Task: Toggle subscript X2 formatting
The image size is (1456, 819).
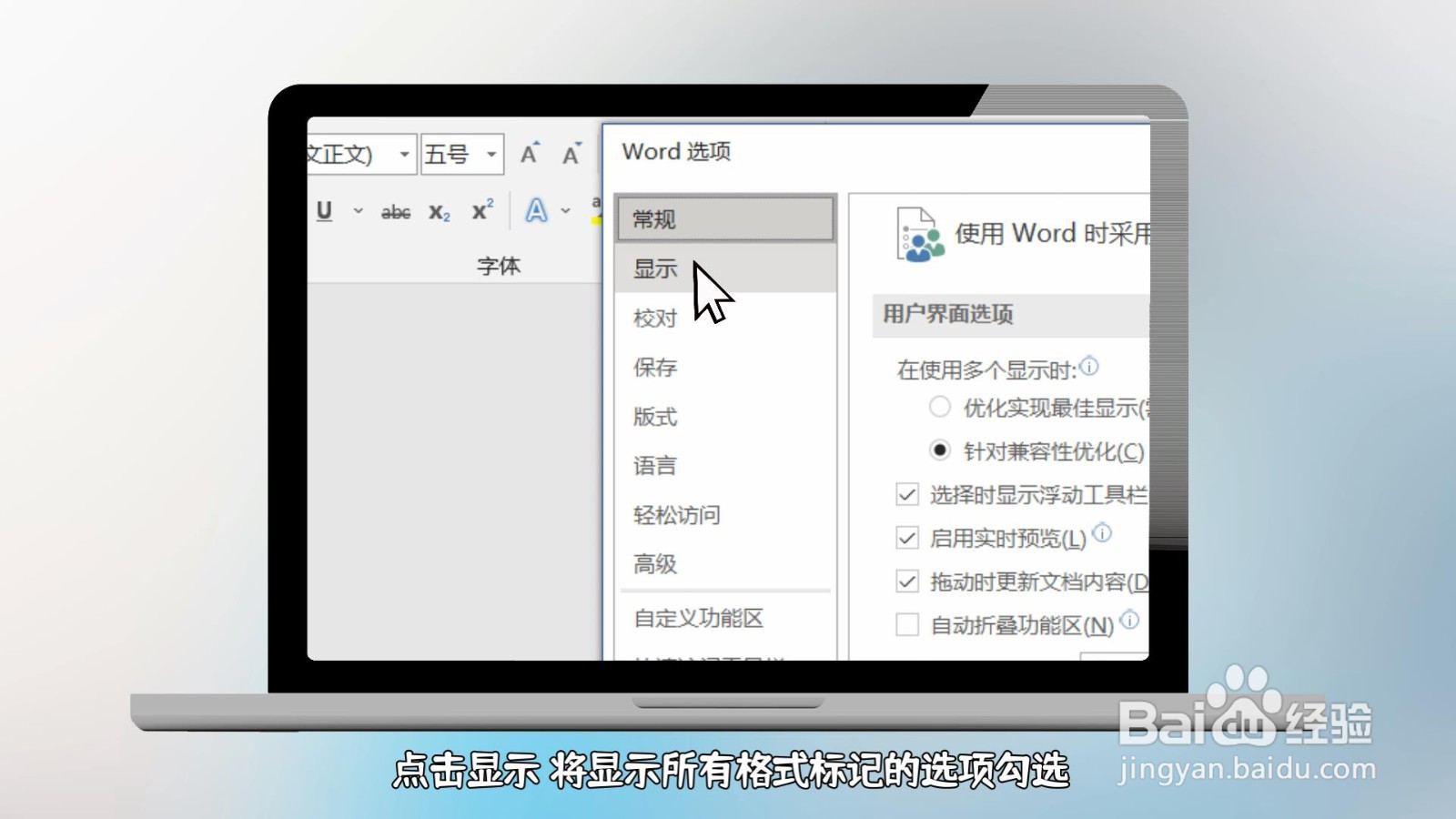Action: (x=440, y=212)
